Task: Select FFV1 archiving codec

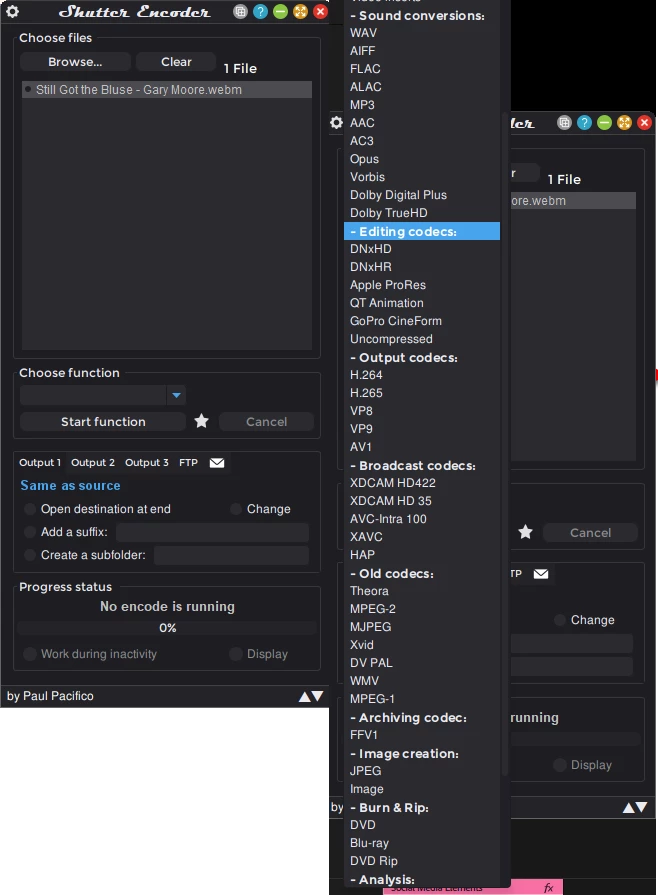Action: click(364, 735)
